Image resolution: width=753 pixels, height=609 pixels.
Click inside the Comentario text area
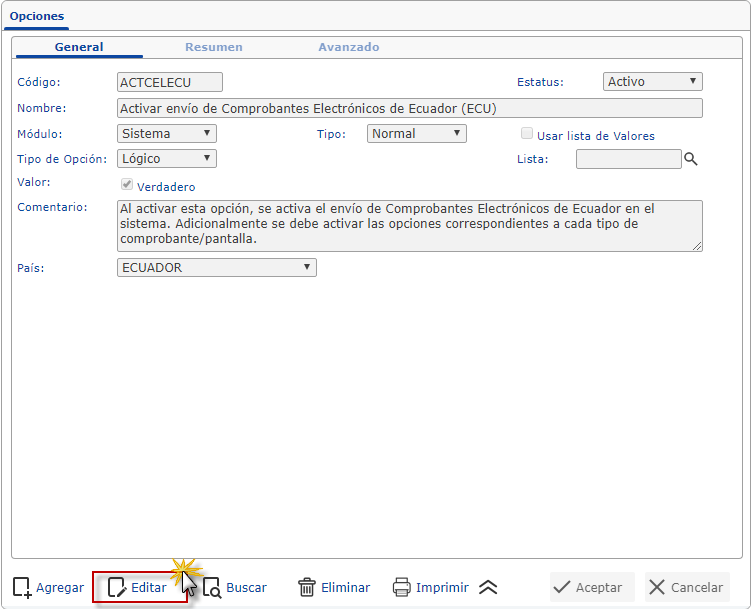pos(410,226)
